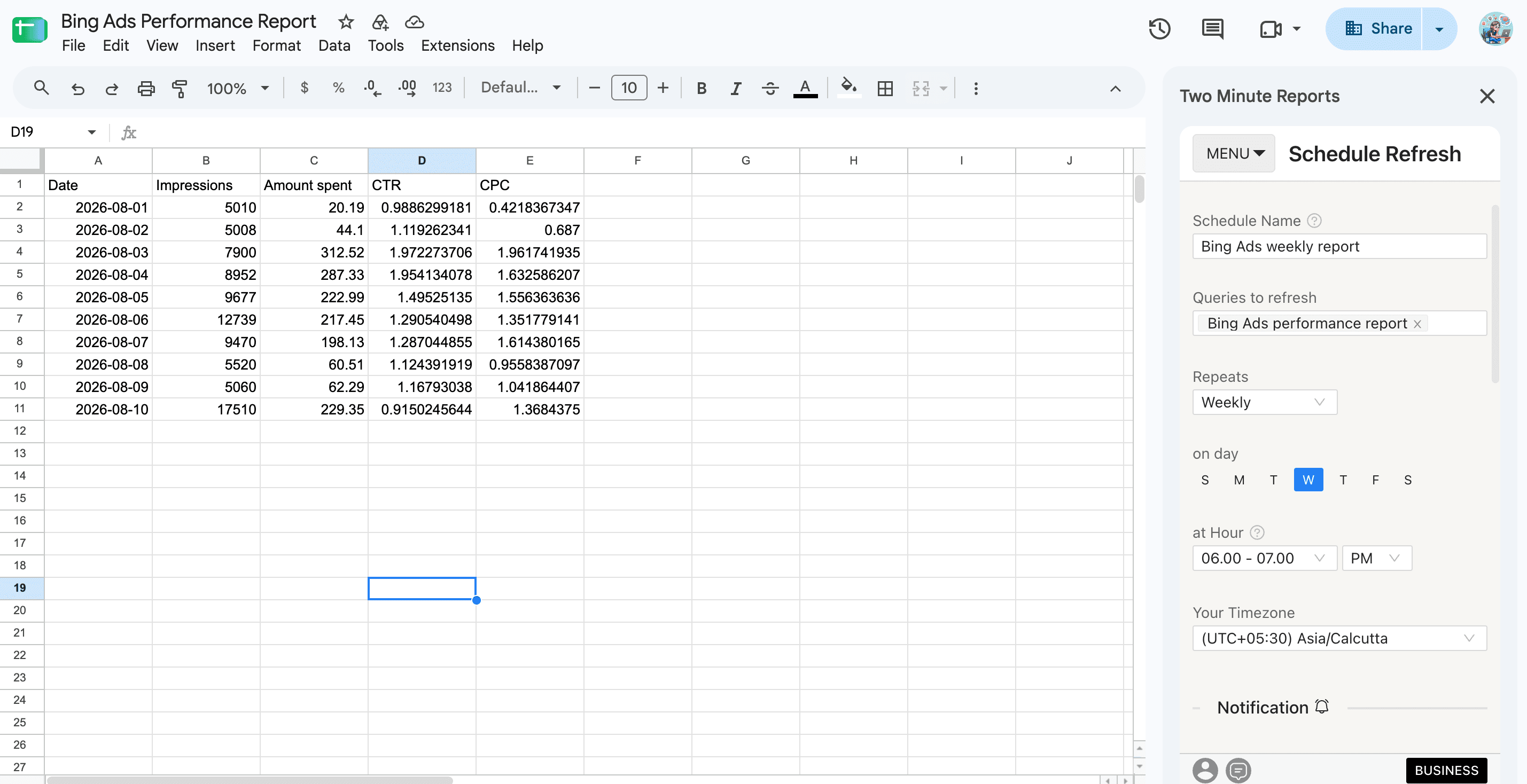Image resolution: width=1527 pixels, height=784 pixels.
Task: Decrease font size with minus button
Action: (595, 88)
